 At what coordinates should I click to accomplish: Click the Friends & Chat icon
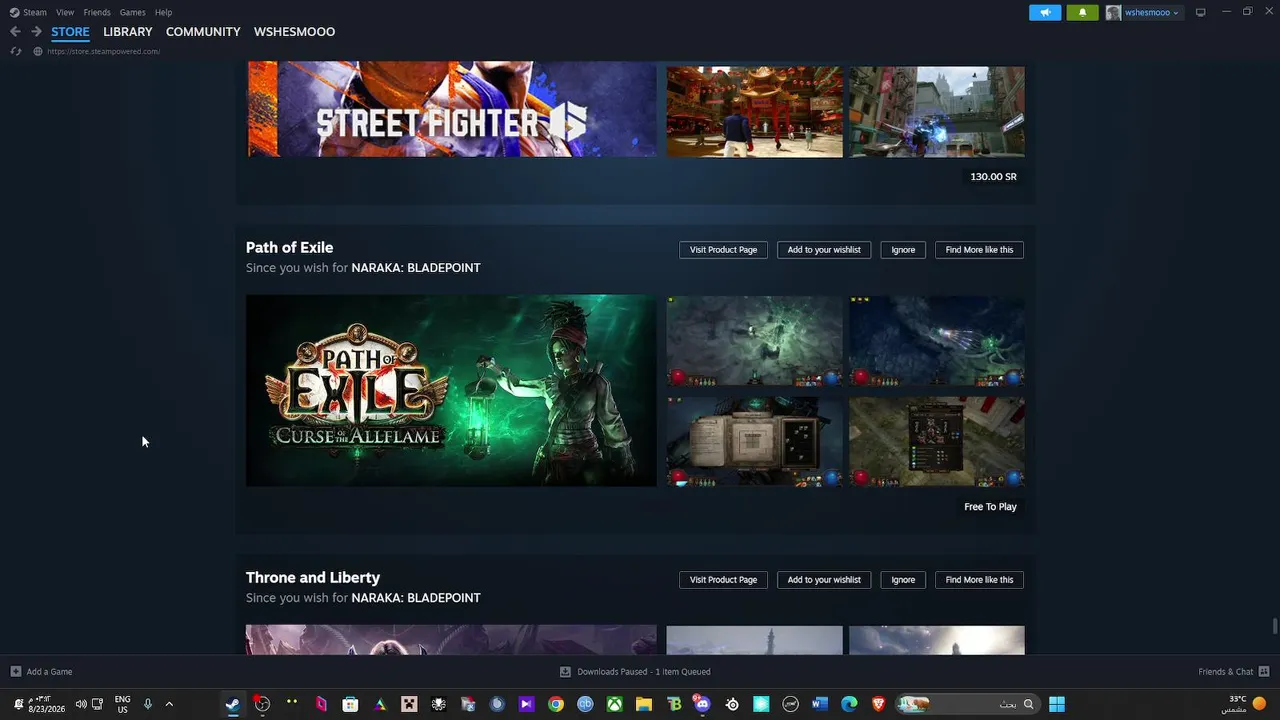tap(1264, 672)
